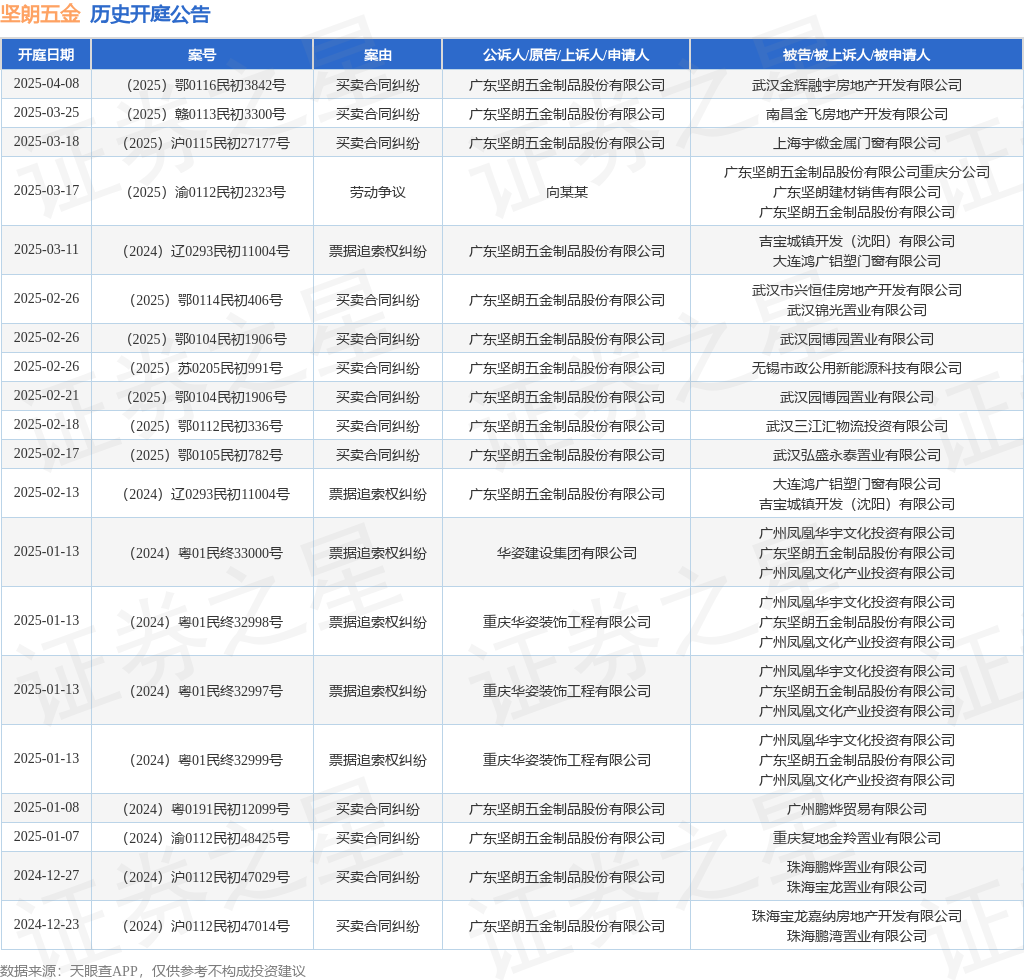Image resolution: width=1024 pixels, height=980 pixels.
Task: Click defendant 广州鹏烨贸易有限公司
Action: pos(857,809)
